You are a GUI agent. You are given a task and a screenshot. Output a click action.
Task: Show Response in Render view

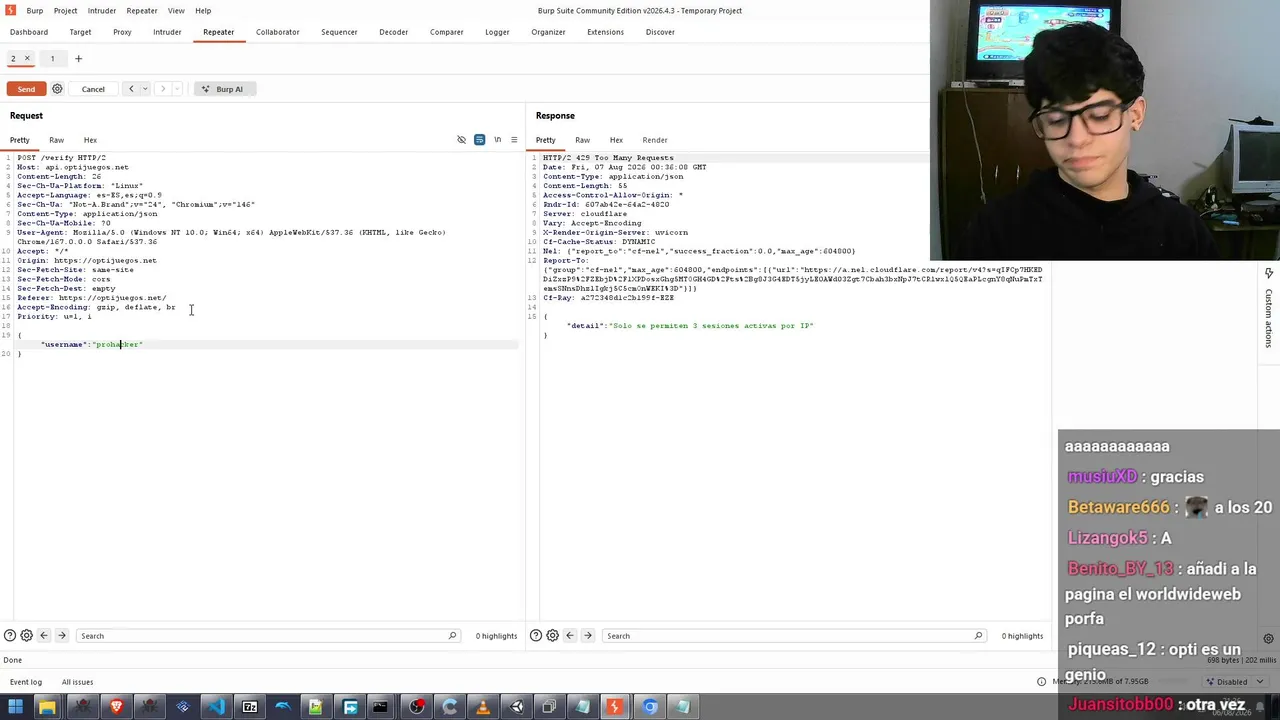655,140
